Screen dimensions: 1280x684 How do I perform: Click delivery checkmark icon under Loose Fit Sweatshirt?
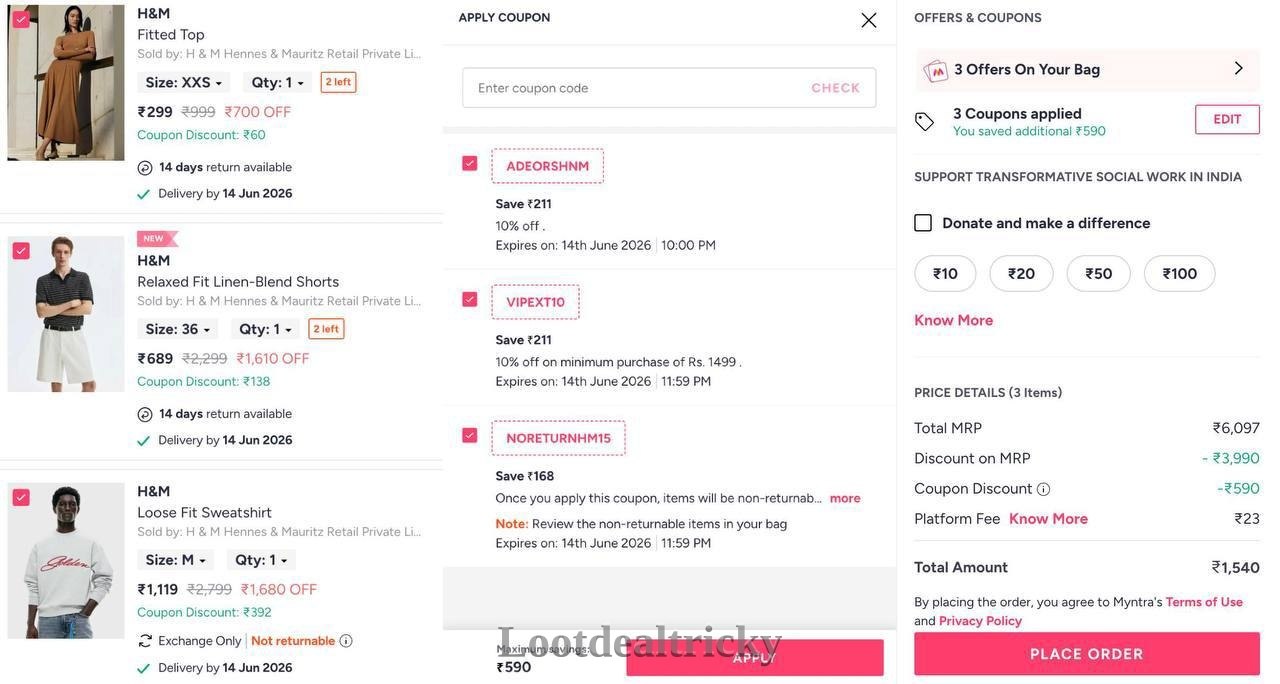(x=144, y=669)
